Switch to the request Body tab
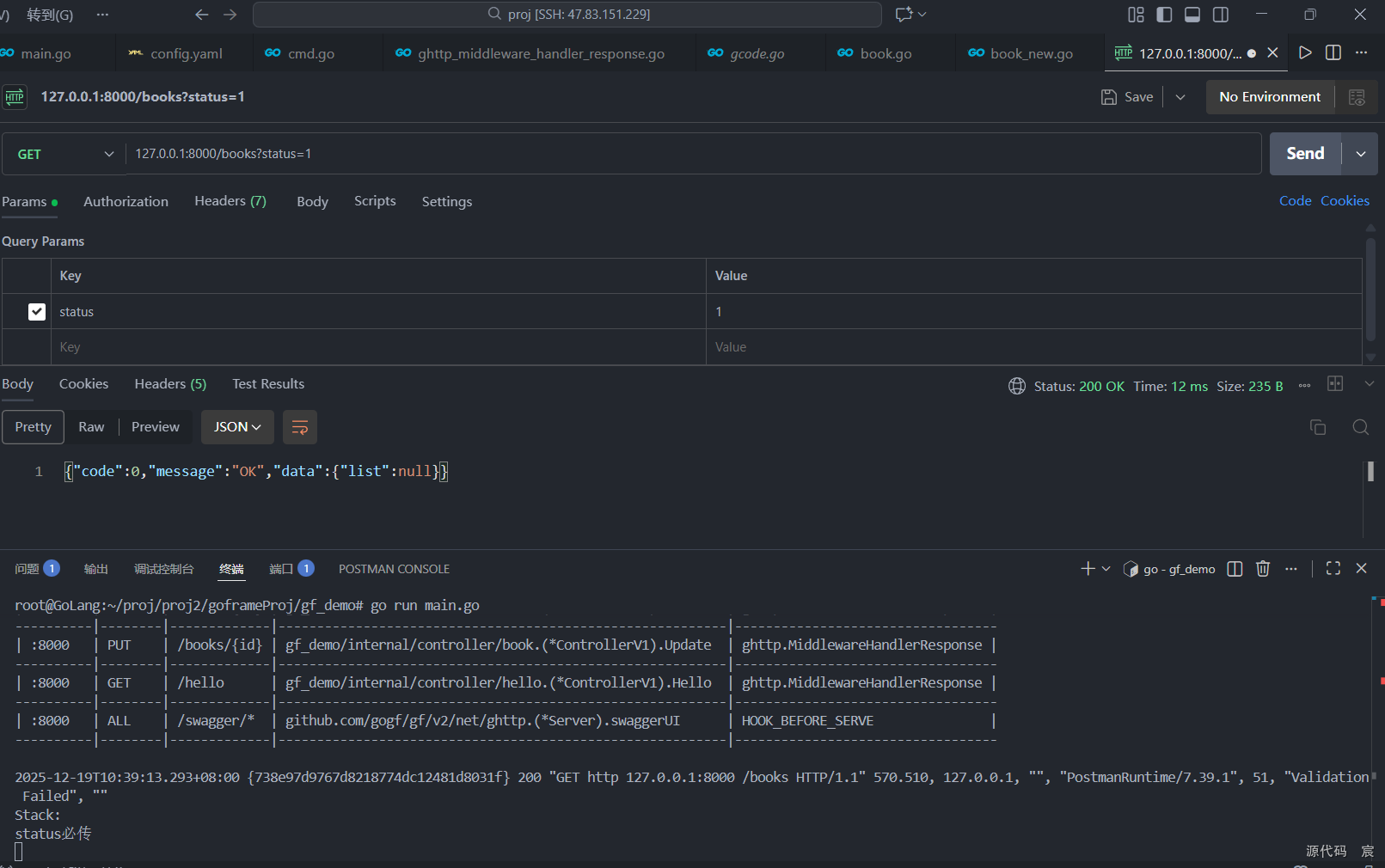Viewport: 1385px width, 868px height. [313, 201]
